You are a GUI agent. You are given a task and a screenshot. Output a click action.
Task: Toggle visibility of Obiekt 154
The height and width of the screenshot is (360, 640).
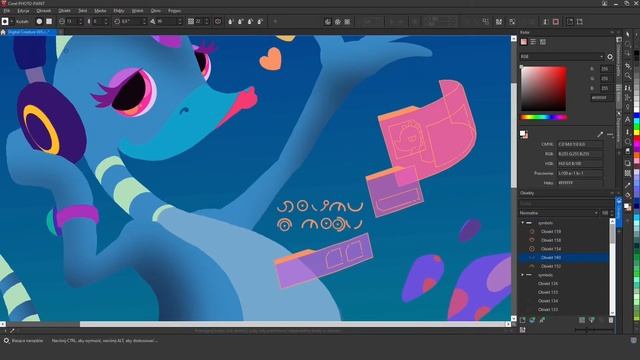[532, 249]
